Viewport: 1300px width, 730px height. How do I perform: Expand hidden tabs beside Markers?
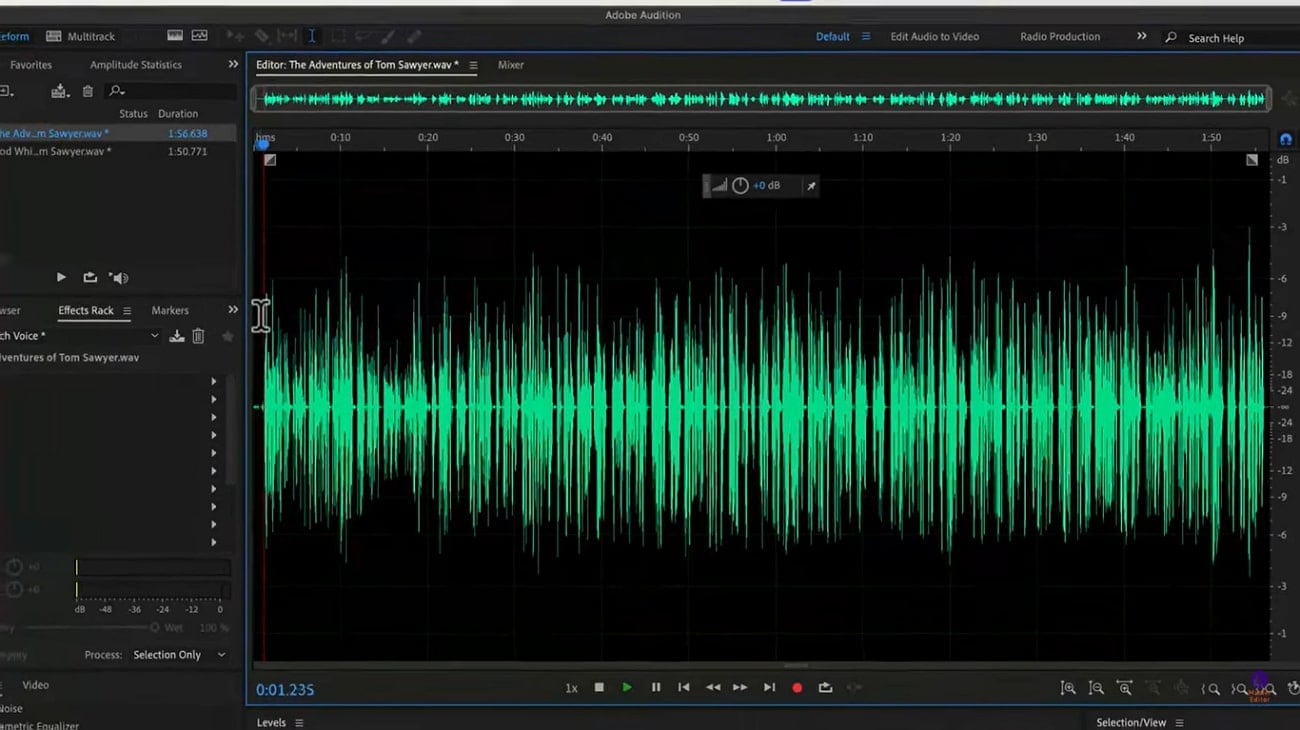233,310
